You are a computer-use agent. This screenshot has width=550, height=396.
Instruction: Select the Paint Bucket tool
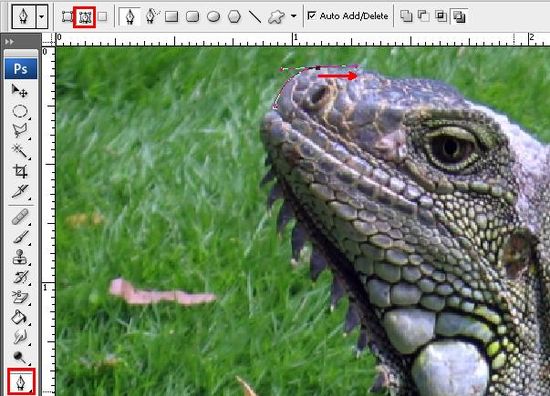pos(19,317)
